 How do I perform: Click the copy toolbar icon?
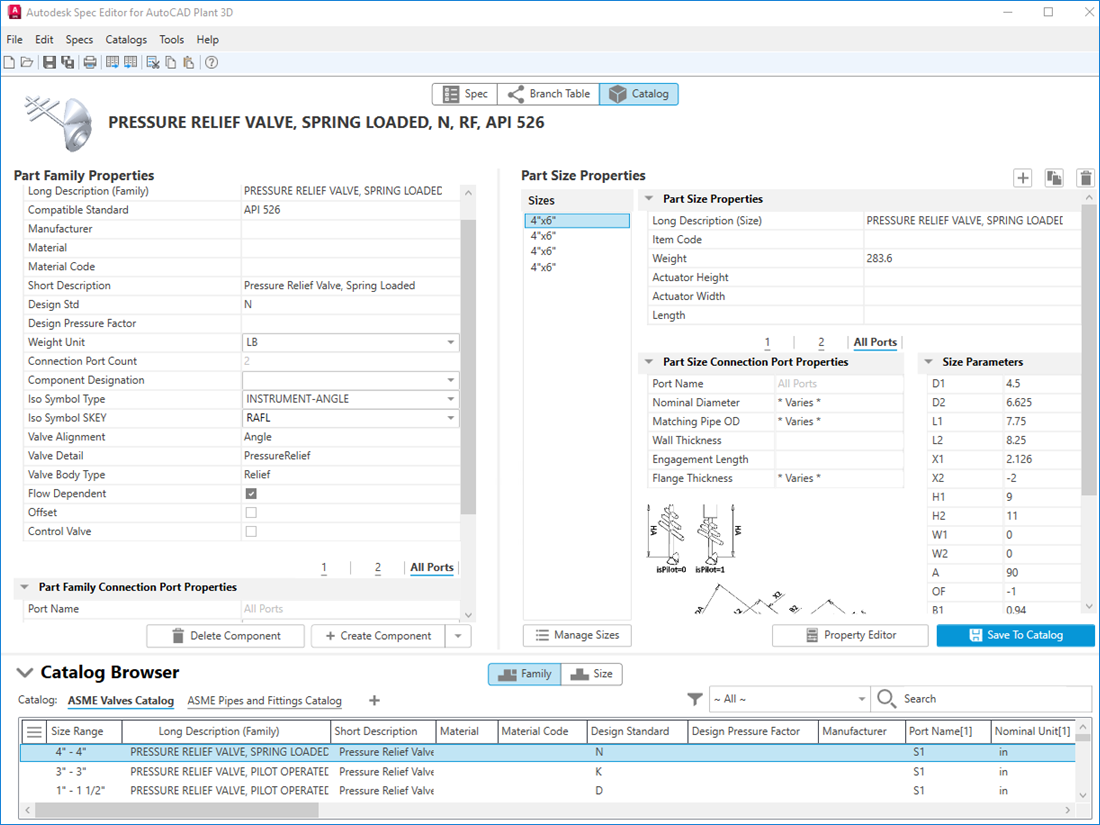[170, 62]
